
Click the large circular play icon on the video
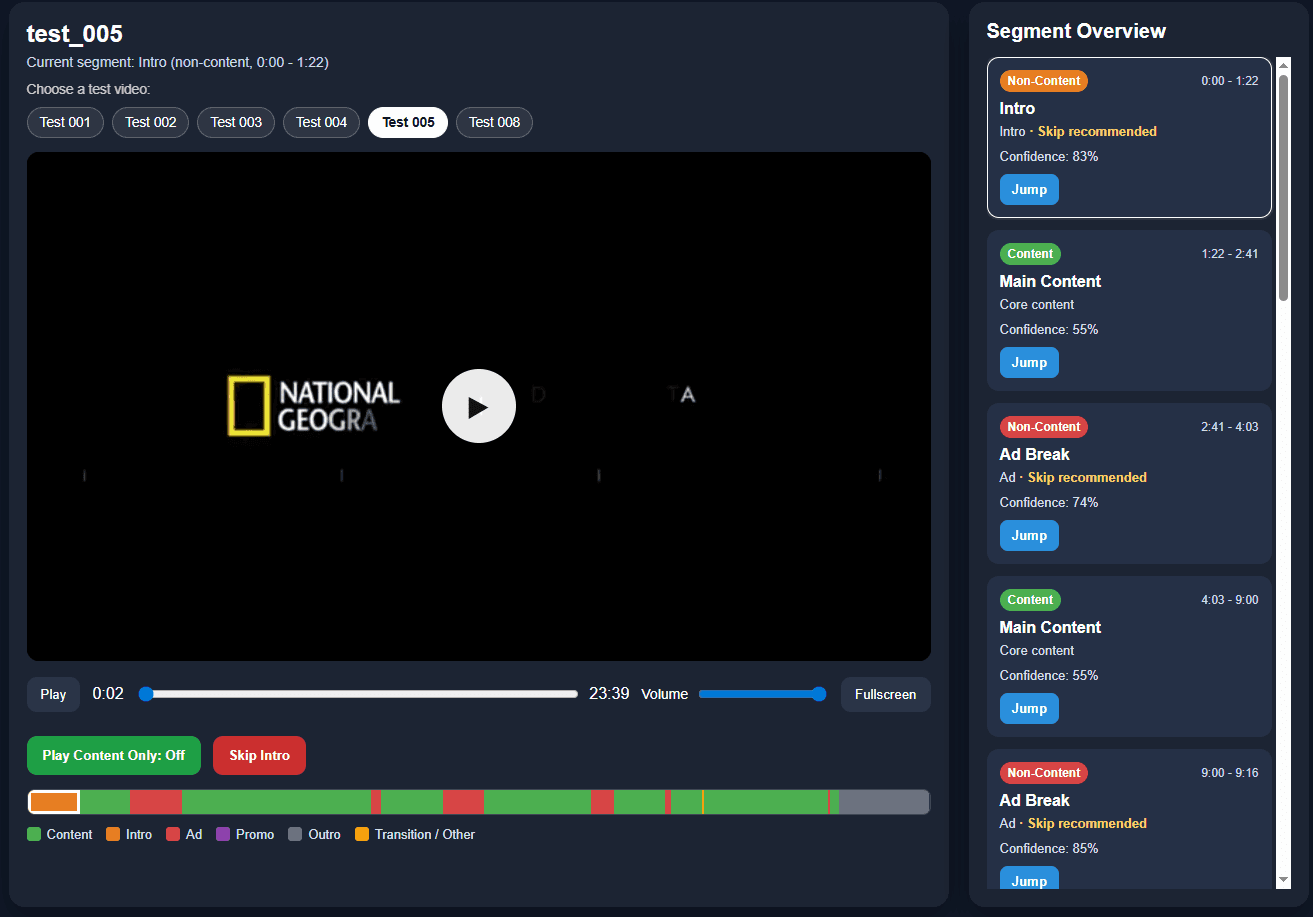pyautogui.click(x=479, y=406)
